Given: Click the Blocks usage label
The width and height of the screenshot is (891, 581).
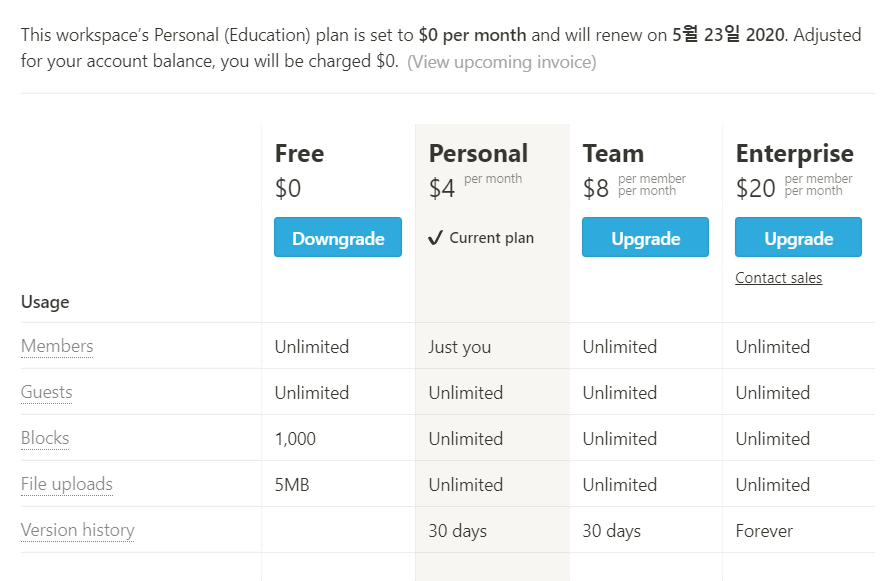Looking at the screenshot, I should coord(45,438).
